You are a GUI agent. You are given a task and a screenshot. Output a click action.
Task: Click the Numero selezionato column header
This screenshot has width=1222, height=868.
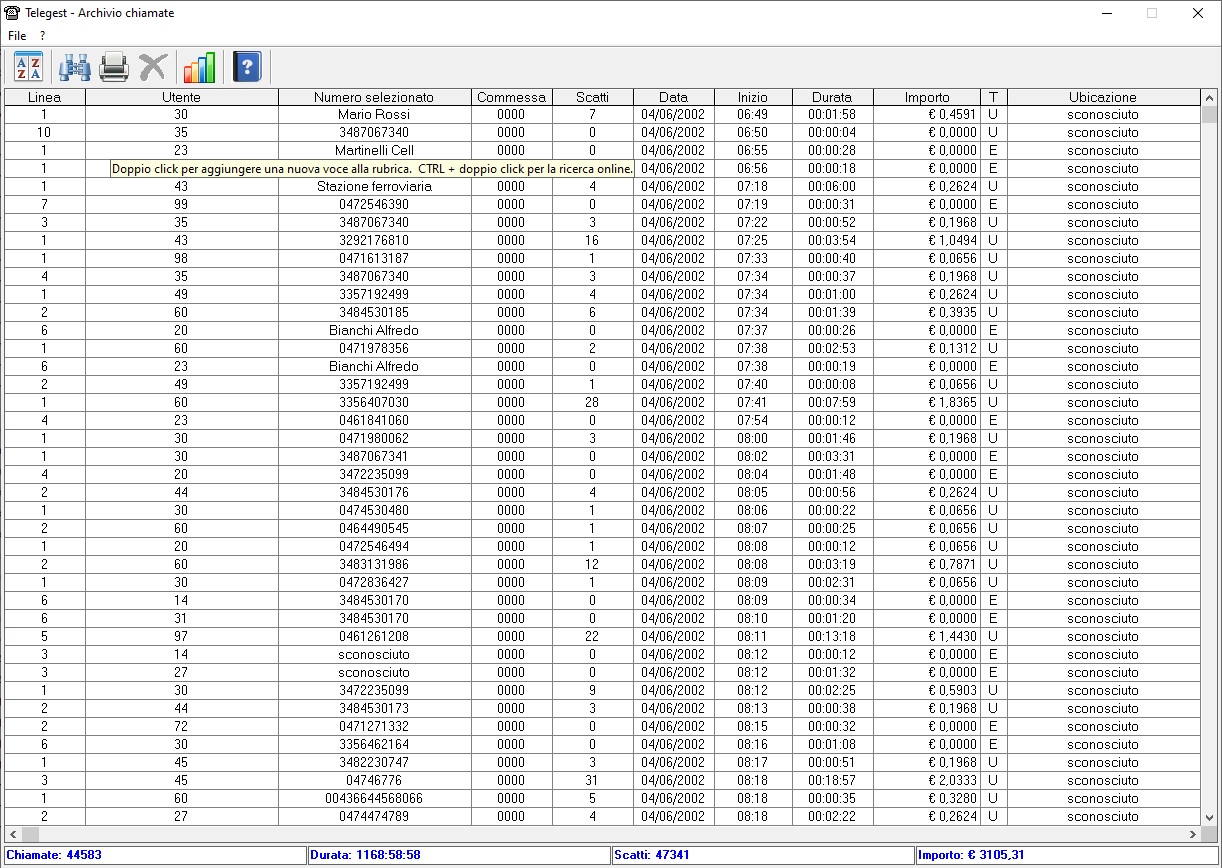point(374,97)
